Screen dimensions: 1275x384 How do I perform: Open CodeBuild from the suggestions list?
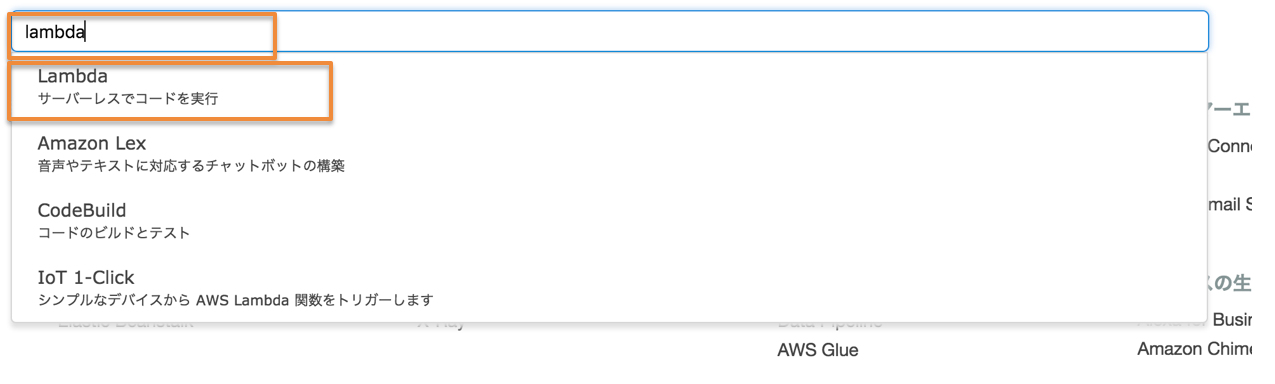pyautogui.click(x=609, y=221)
